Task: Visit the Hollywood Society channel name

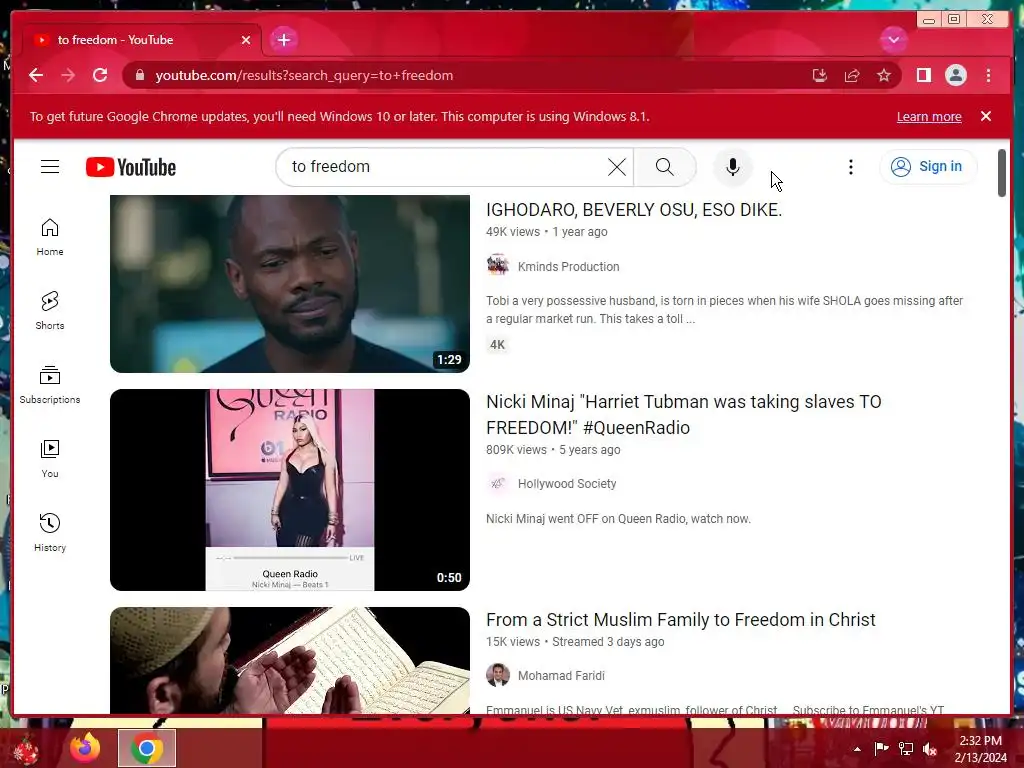Action: pyautogui.click(x=567, y=484)
